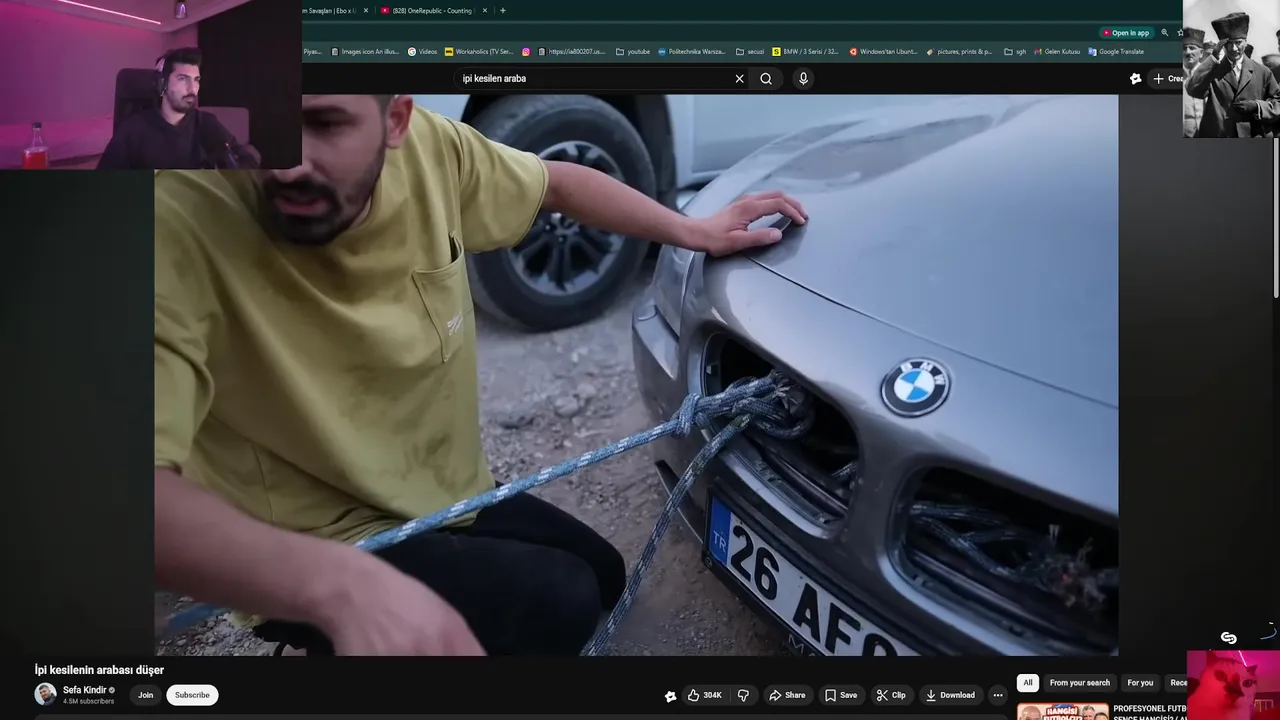This screenshot has height=720, width=1280.
Task: Open the Instagram bookmark icon
Action: click(x=526, y=52)
